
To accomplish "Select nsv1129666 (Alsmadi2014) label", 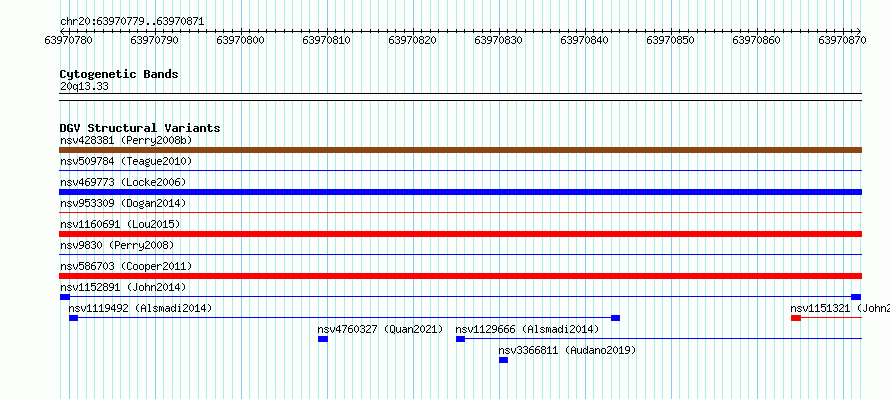I will pyautogui.click(x=527, y=329).
